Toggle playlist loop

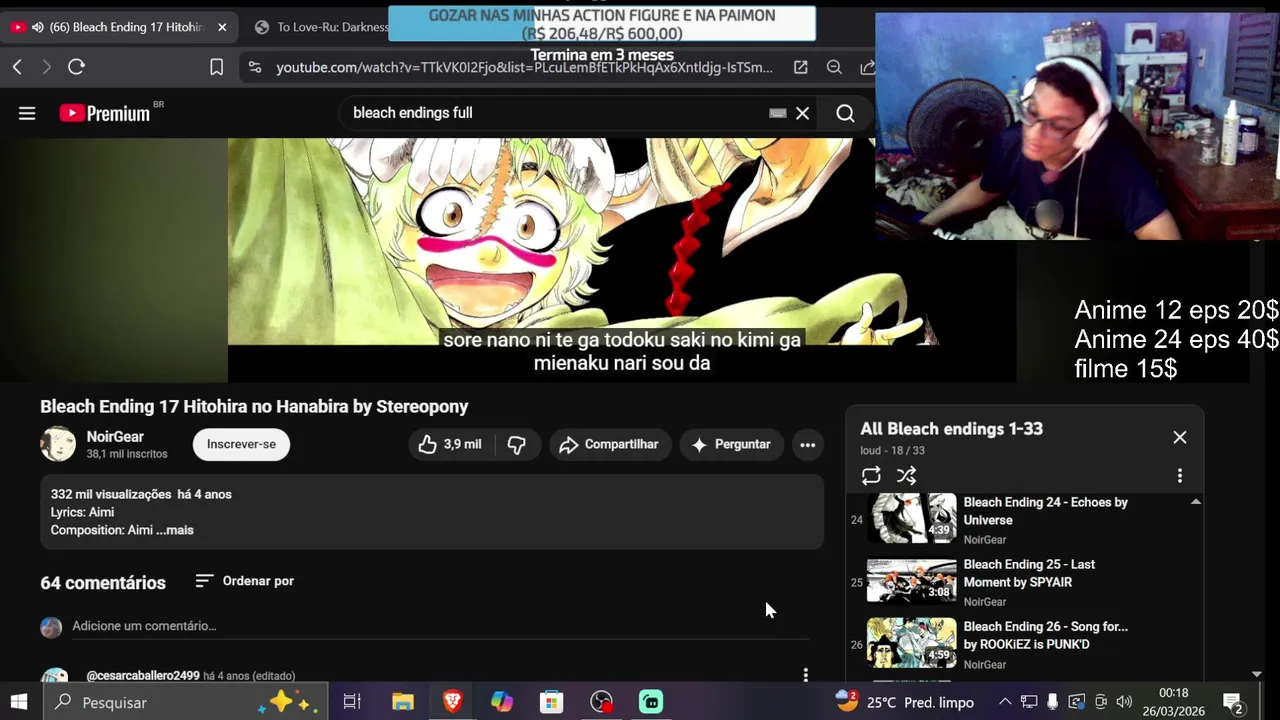click(871, 476)
